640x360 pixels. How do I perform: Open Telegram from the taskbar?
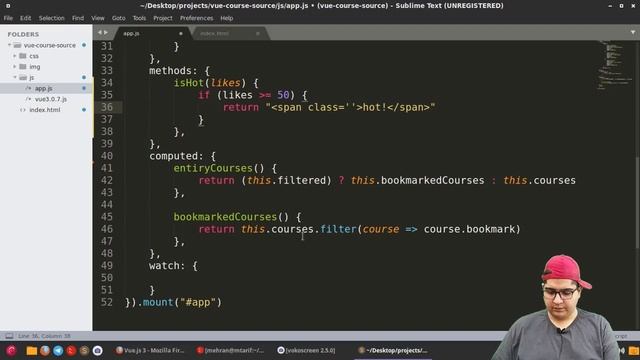pyautogui.click(x=58, y=350)
